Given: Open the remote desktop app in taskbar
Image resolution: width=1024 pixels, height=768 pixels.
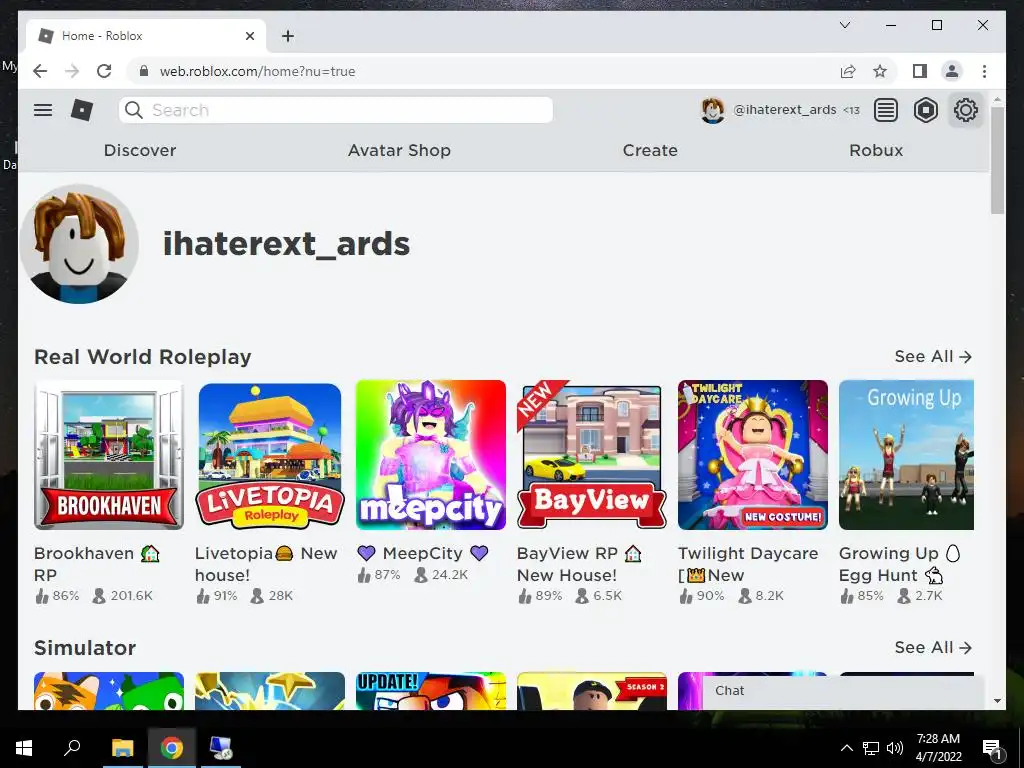Looking at the screenshot, I should (x=220, y=747).
